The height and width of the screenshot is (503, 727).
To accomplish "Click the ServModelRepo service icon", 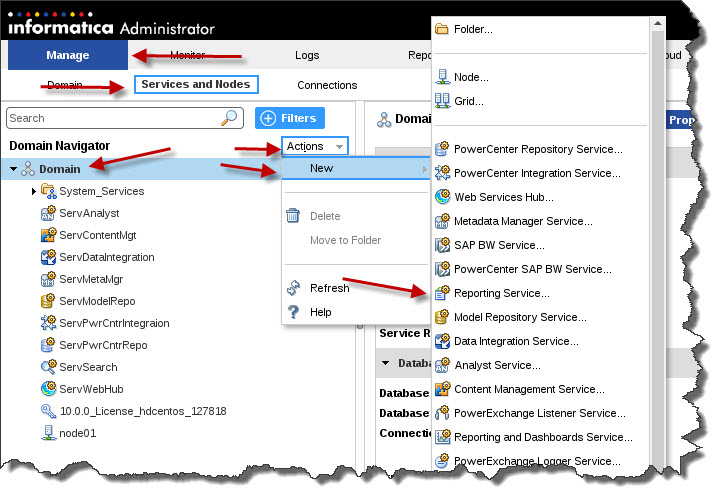I will point(48,301).
